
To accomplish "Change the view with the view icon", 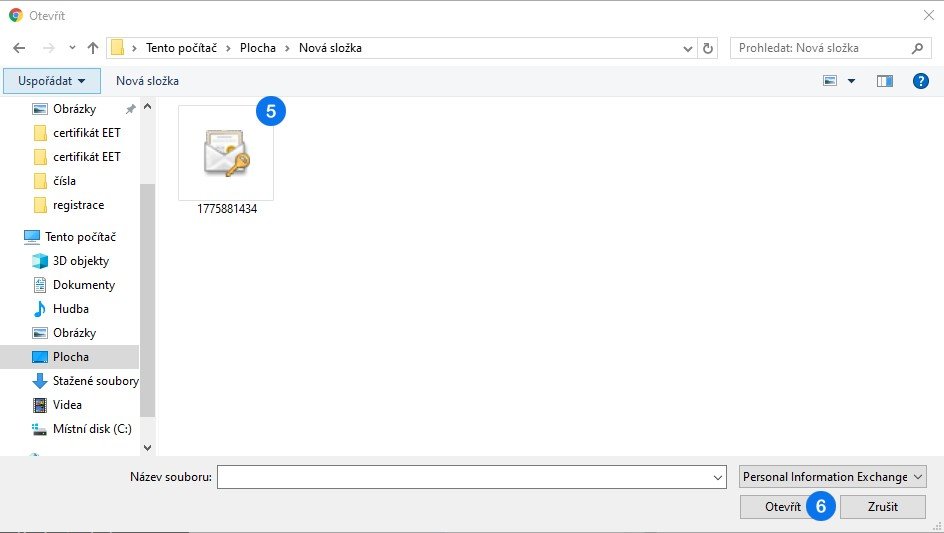I will [x=830, y=81].
